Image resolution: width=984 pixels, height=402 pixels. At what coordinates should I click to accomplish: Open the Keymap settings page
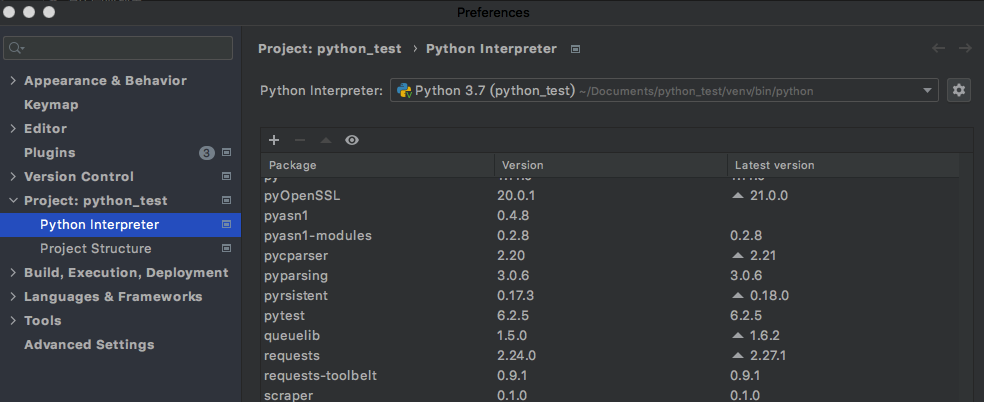pos(51,105)
